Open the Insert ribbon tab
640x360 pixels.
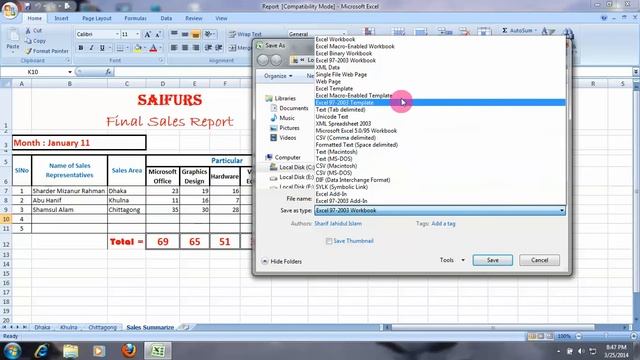(x=61, y=18)
